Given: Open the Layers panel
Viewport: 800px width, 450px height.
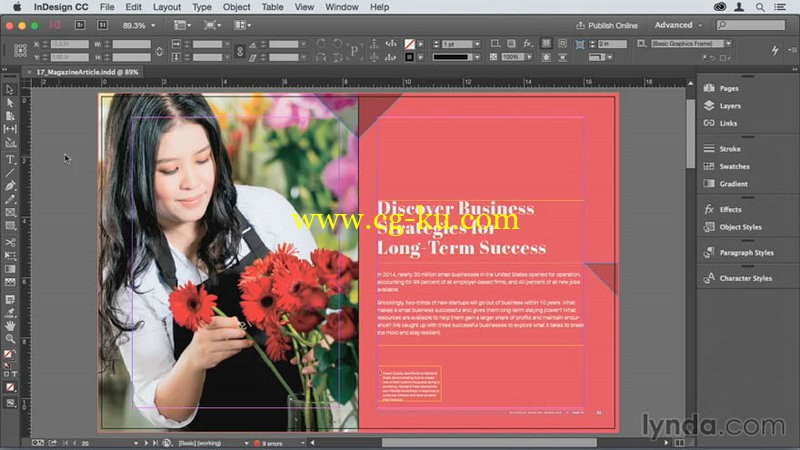Looking at the screenshot, I should click(x=722, y=106).
